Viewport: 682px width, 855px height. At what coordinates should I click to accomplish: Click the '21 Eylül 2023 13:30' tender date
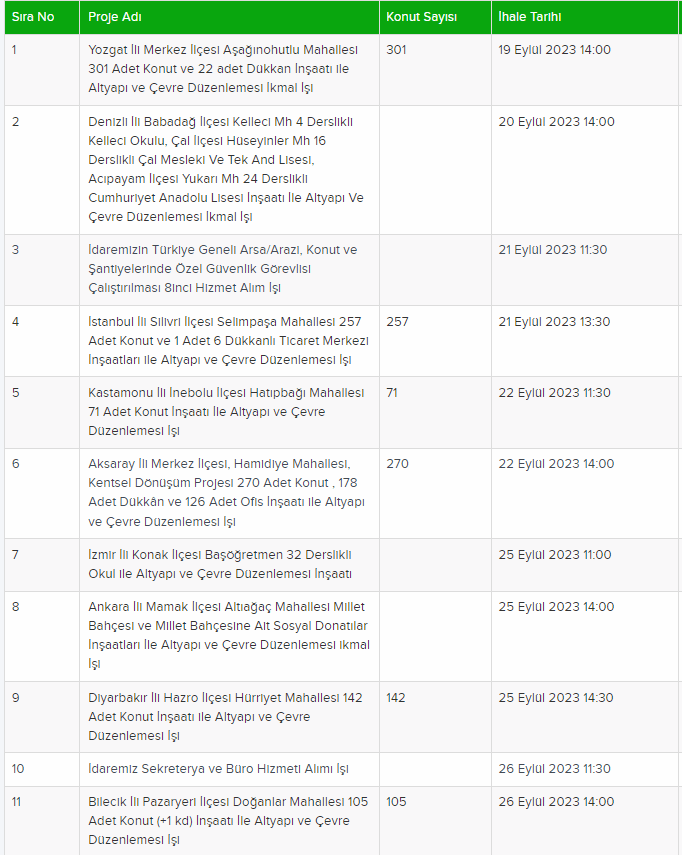pyautogui.click(x=554, y=322)
